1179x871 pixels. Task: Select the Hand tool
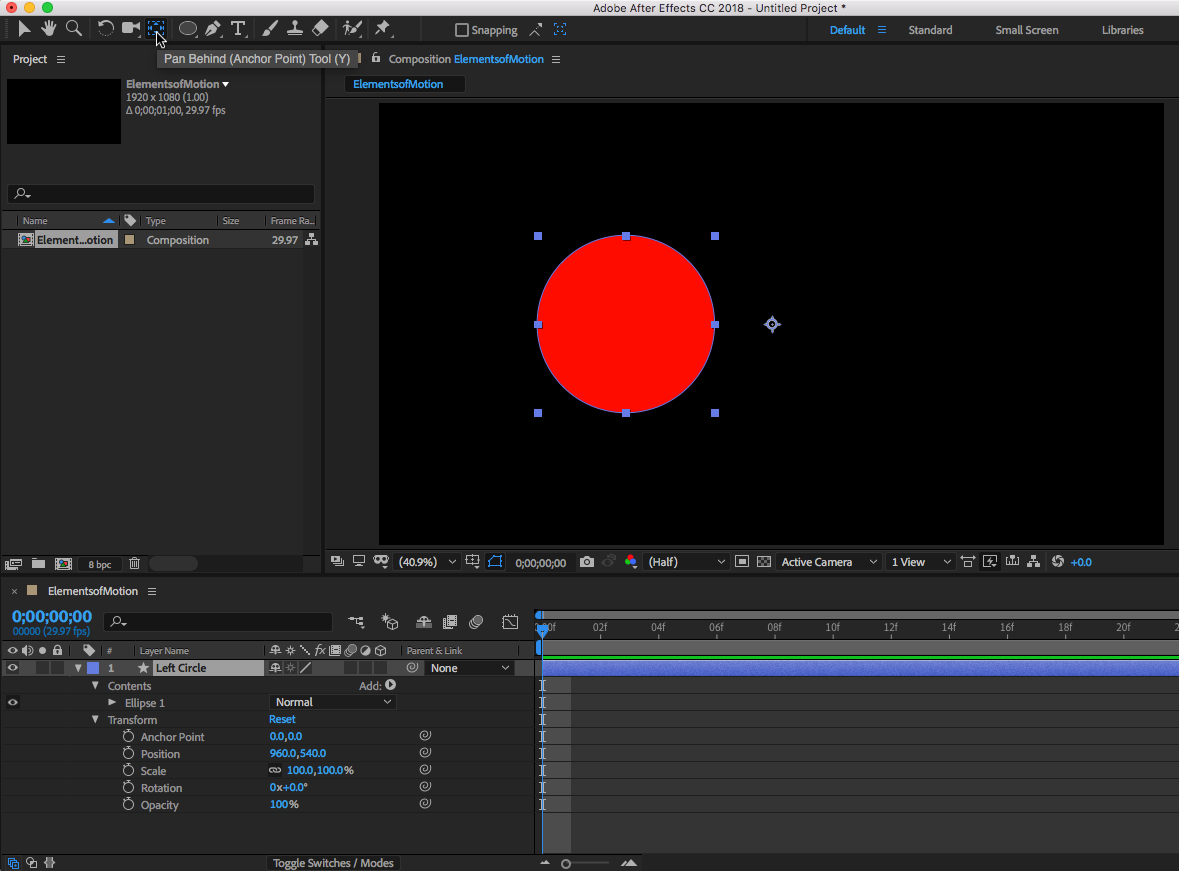(48, 29)
